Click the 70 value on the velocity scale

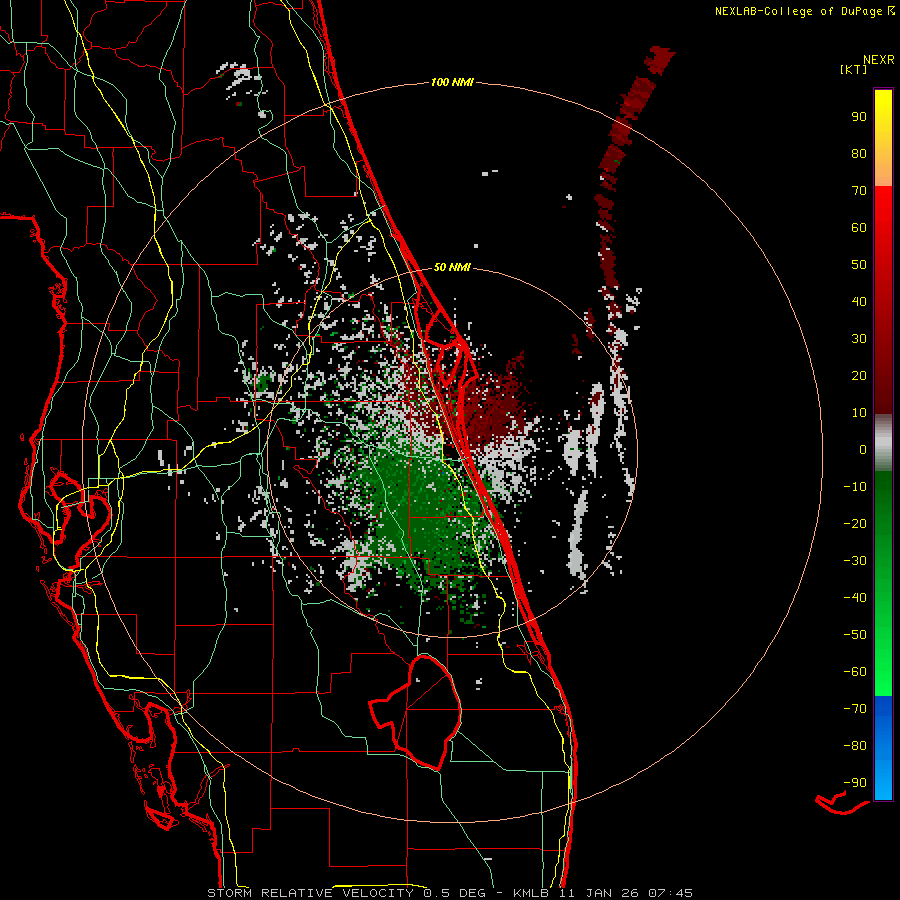pyautogui.click(x=859, y=191)
